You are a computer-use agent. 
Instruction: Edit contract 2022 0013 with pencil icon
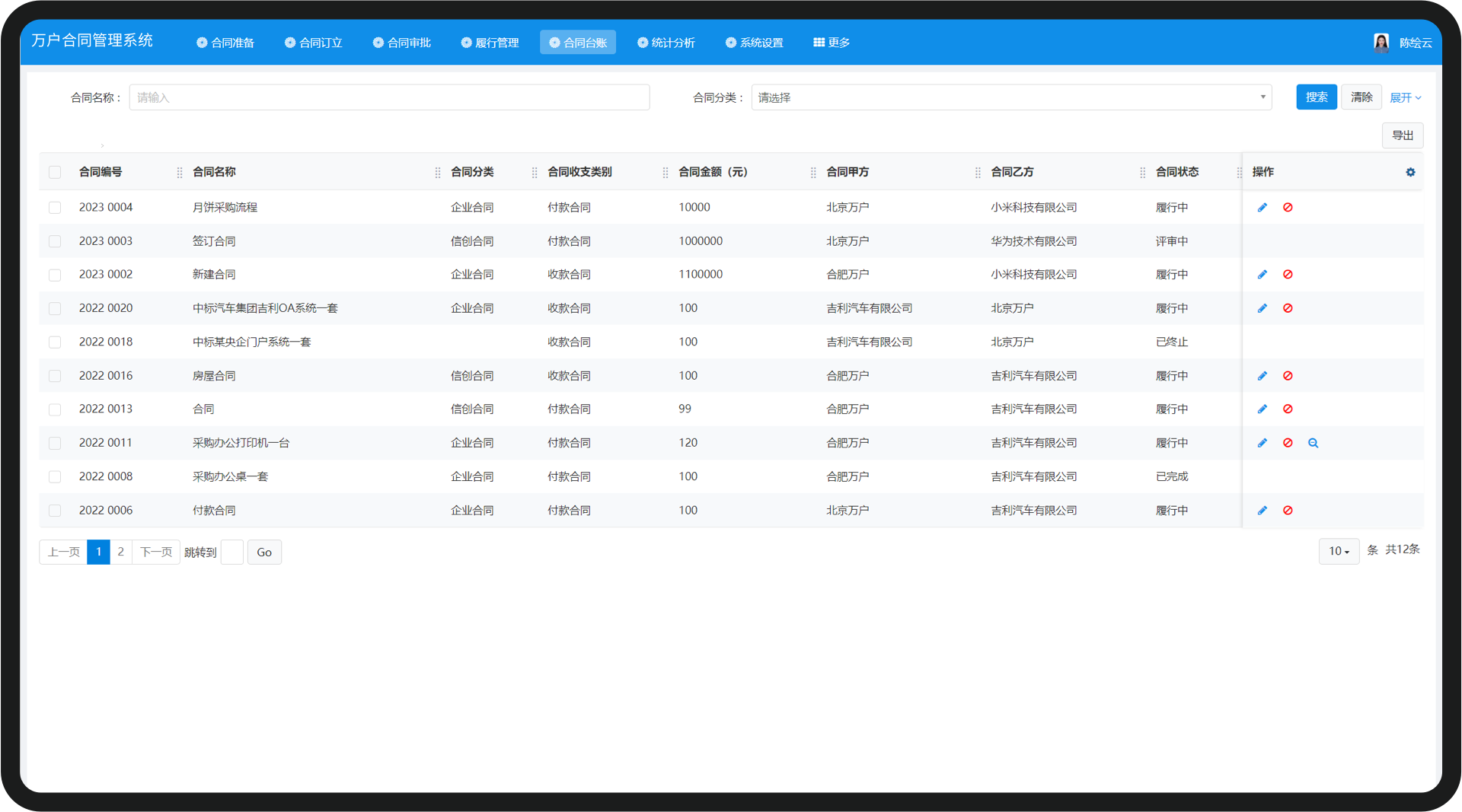(x=1262, y=409)
